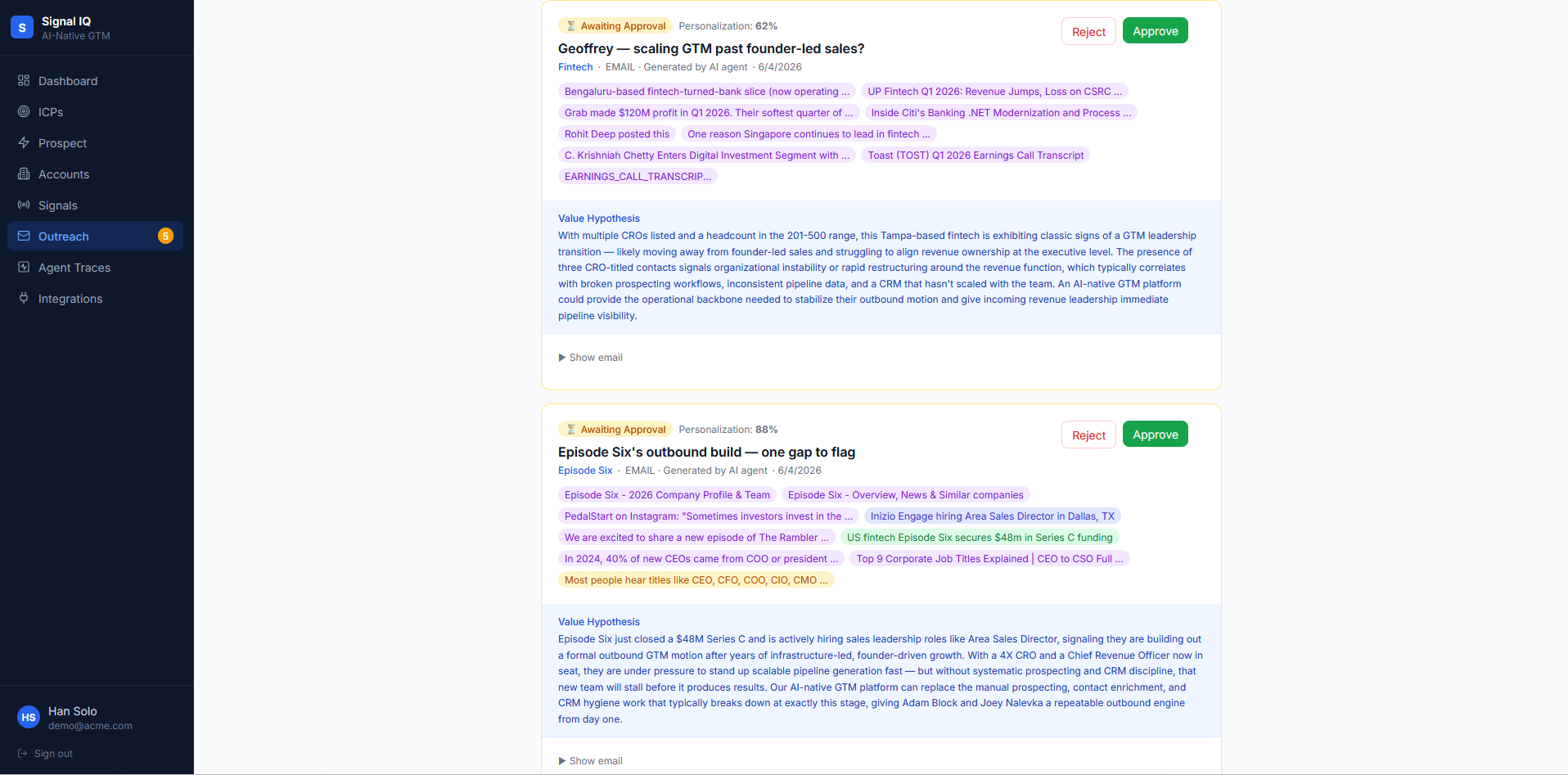Approve the Episode Six outbound email
The image size is (1568, 775).
tap(1155, 435)
